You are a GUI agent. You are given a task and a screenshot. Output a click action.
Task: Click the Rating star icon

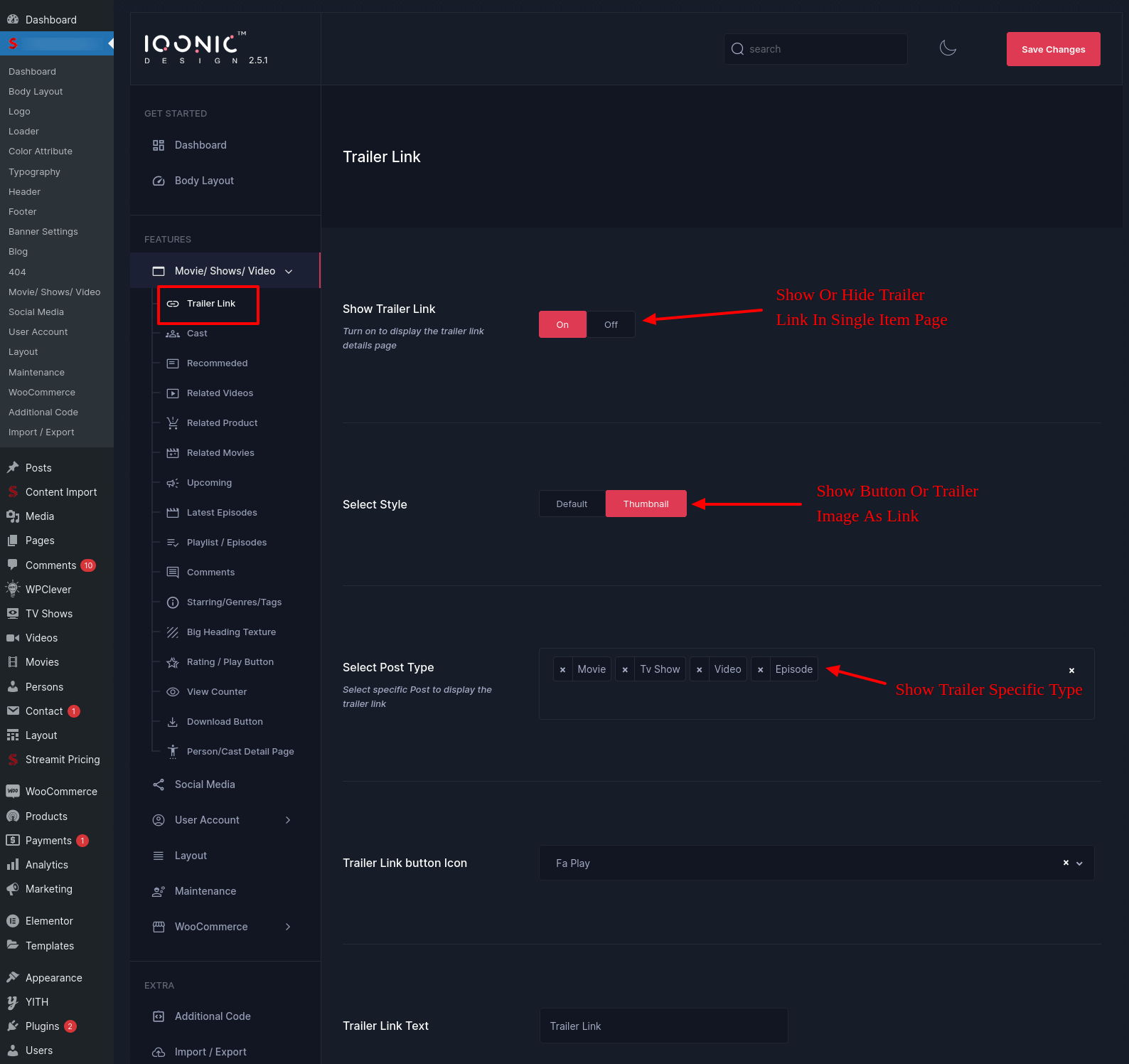coord(173,662)
